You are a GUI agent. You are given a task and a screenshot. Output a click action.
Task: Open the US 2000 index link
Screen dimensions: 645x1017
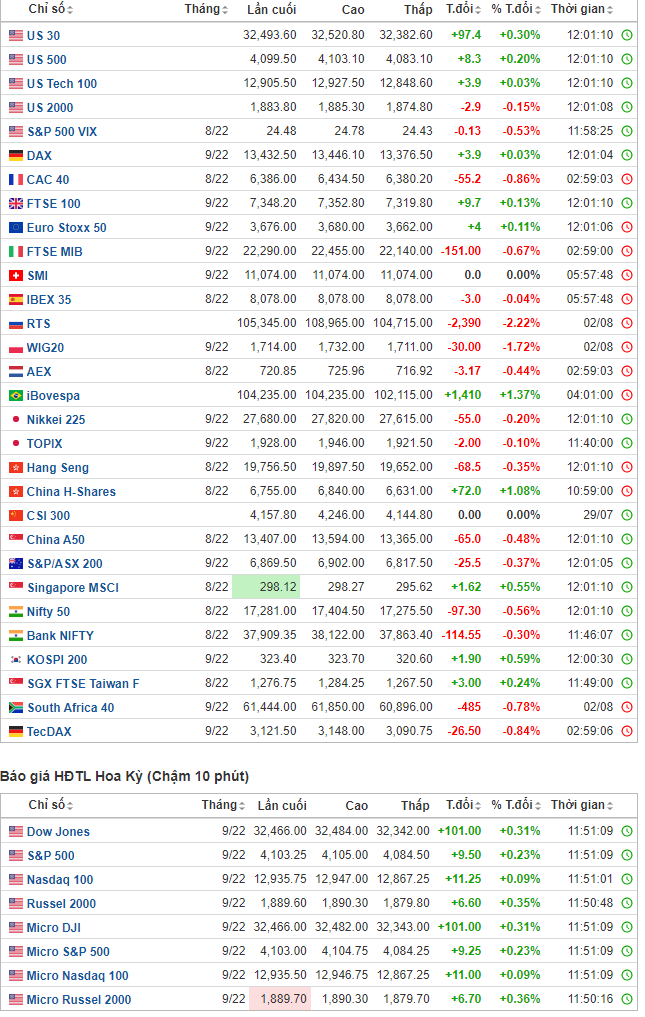tap(50, 108)
